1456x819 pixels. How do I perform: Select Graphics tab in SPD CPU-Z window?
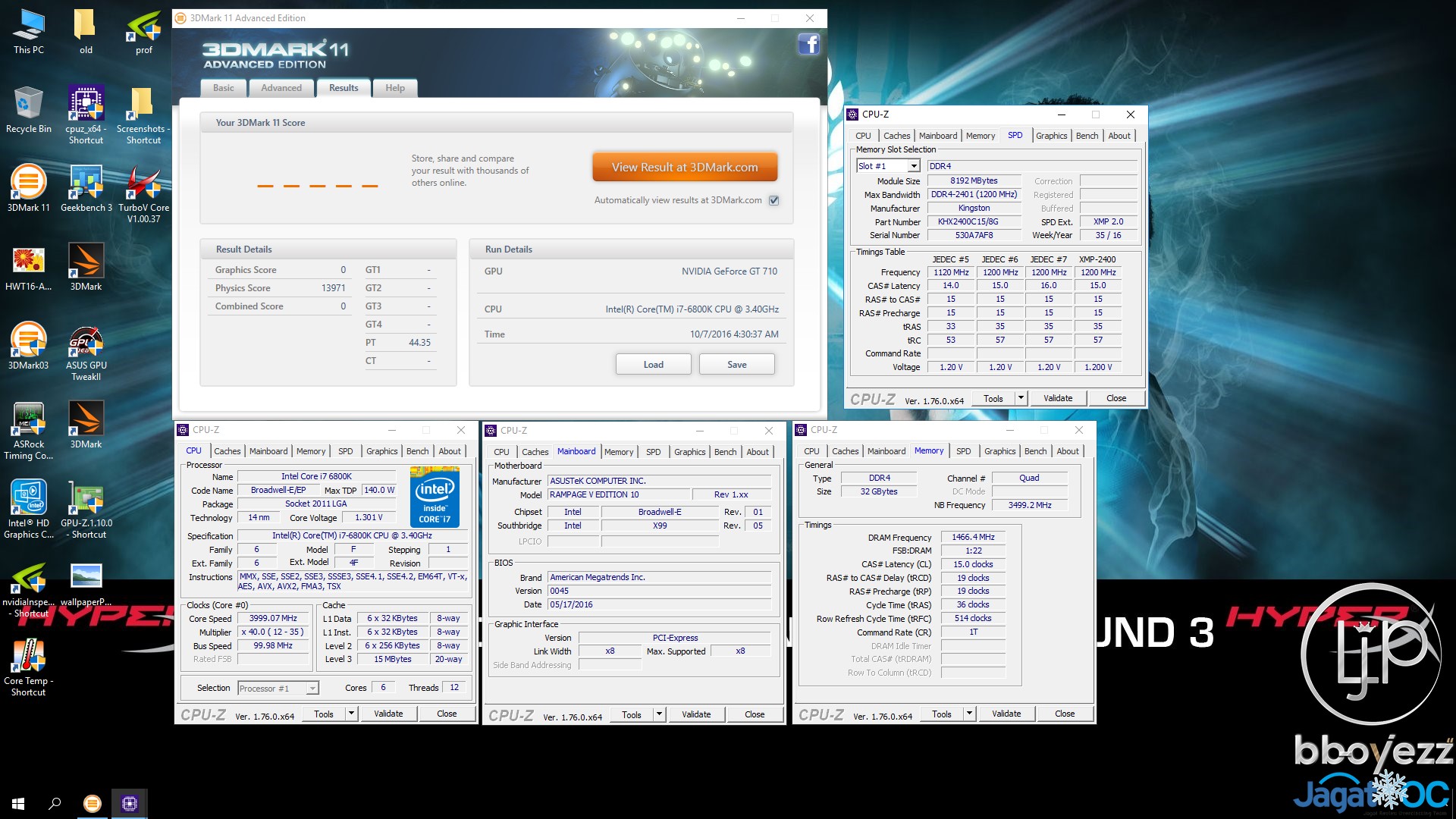point(1051,136)
